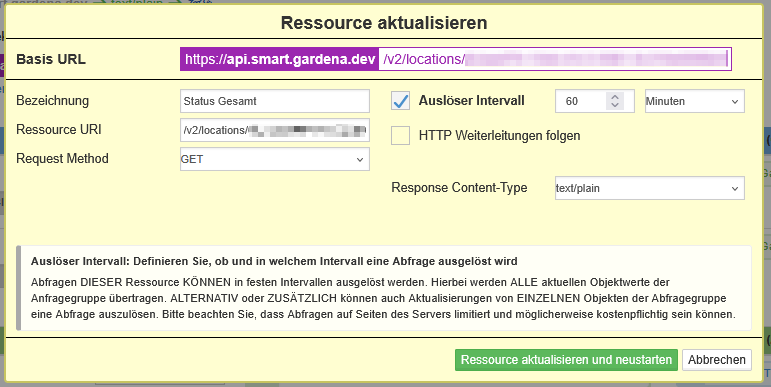The width and height of the screenshot is (771, 387).
Task: Click the Ressource URI label
Action: click(x=59, y=130)
